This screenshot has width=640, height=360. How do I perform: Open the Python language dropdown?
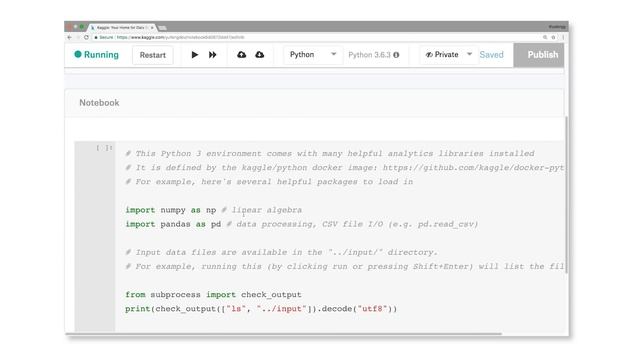313,55
